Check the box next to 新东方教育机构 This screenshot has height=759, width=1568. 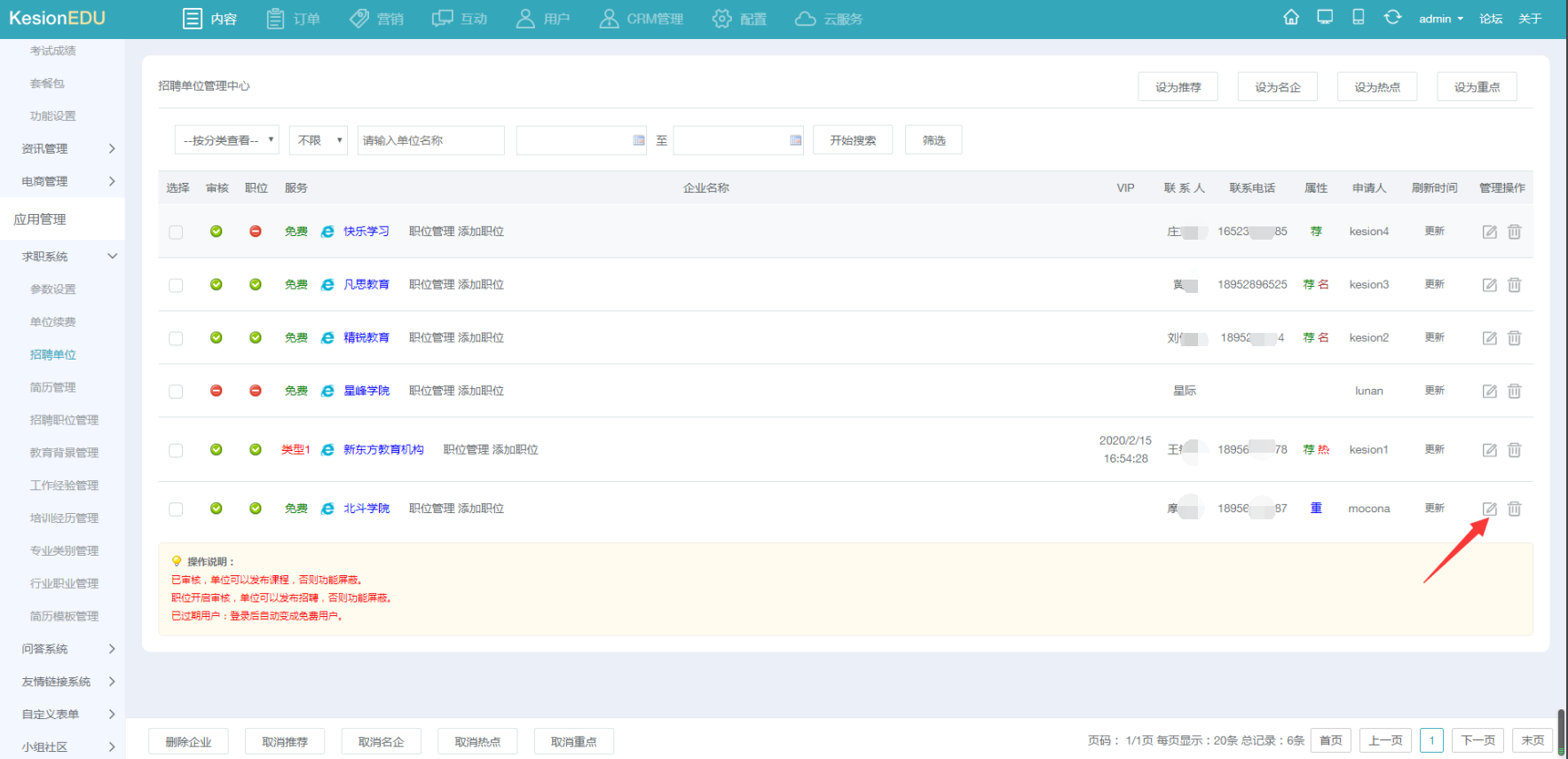(176, 450)
